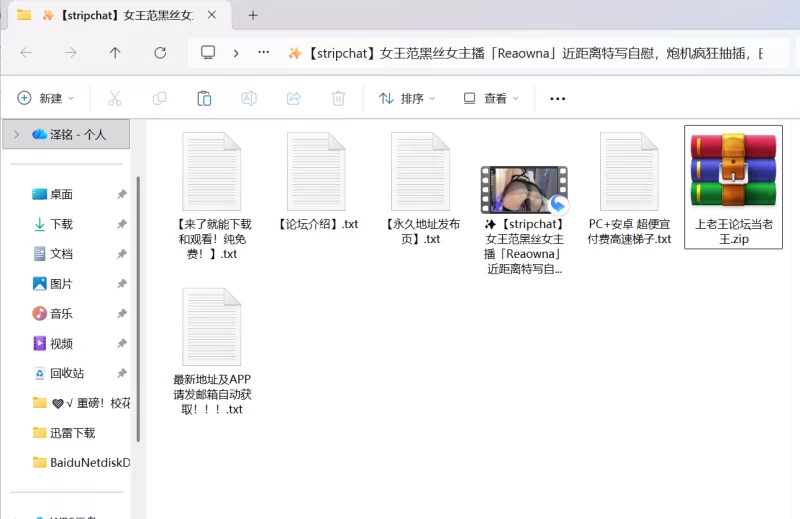
Task: Select the WinRAR zip archive file
Action: coord(733,186)
